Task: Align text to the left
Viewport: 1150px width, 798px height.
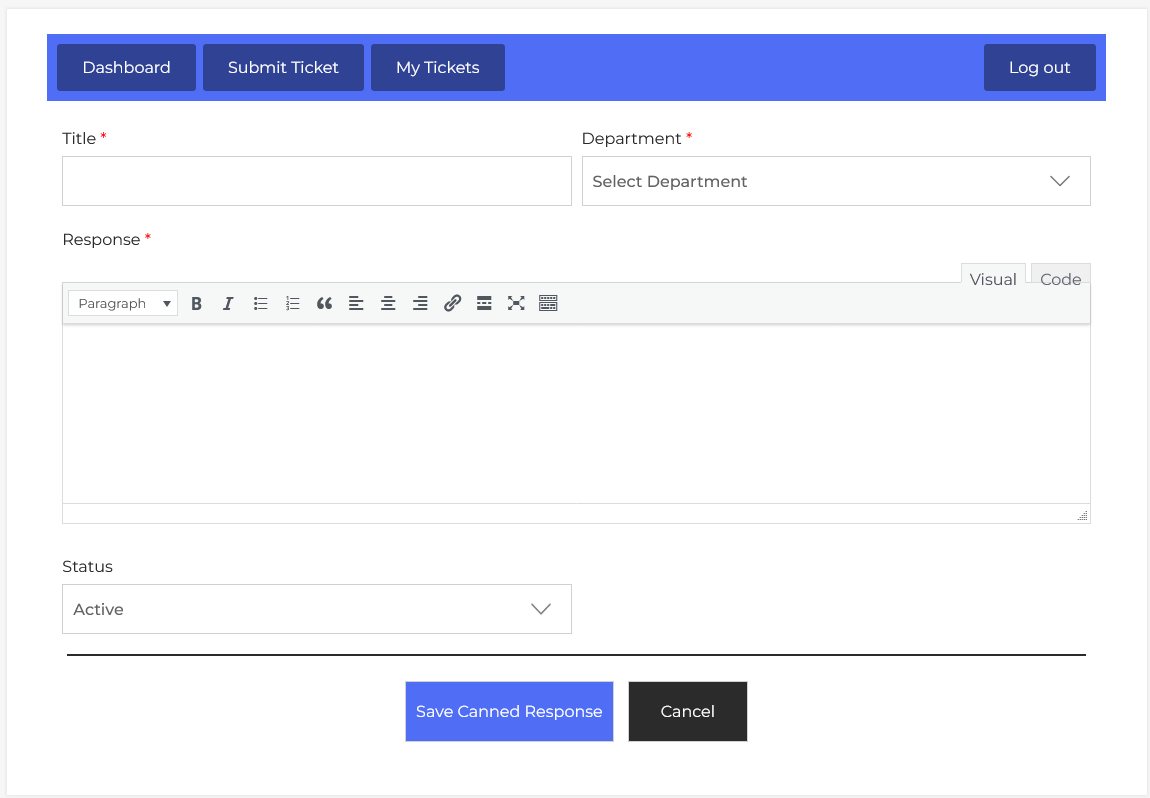Action: pyautogui.click(x=356, y=304)
